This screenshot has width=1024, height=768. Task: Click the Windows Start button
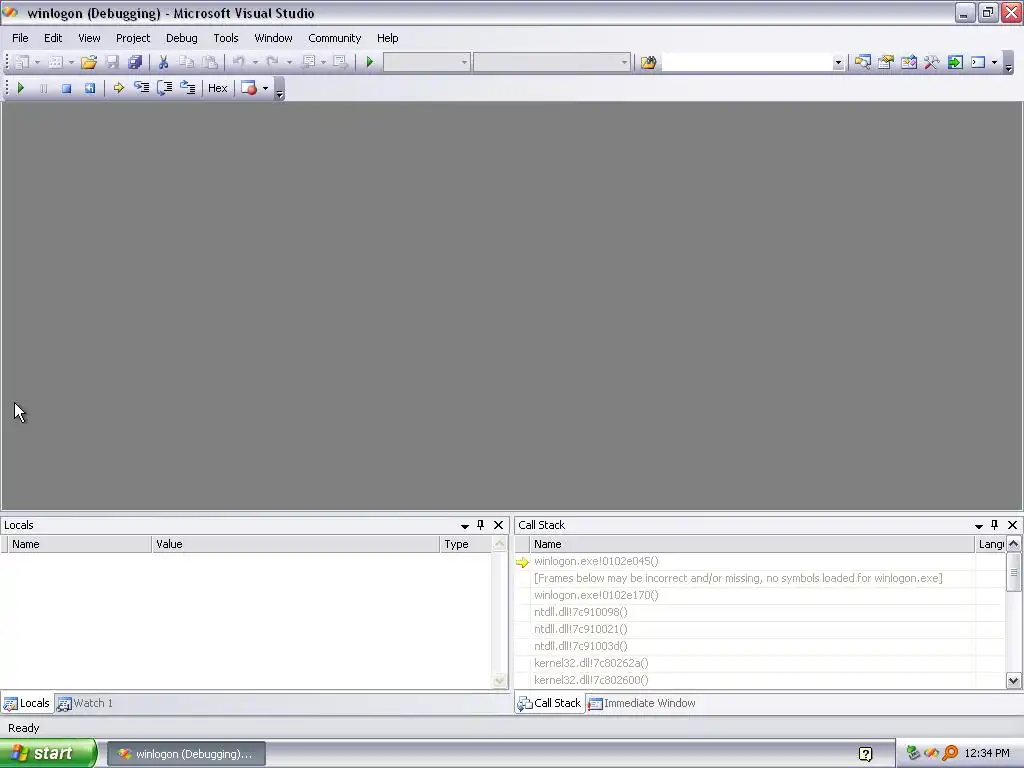point(48,754)
